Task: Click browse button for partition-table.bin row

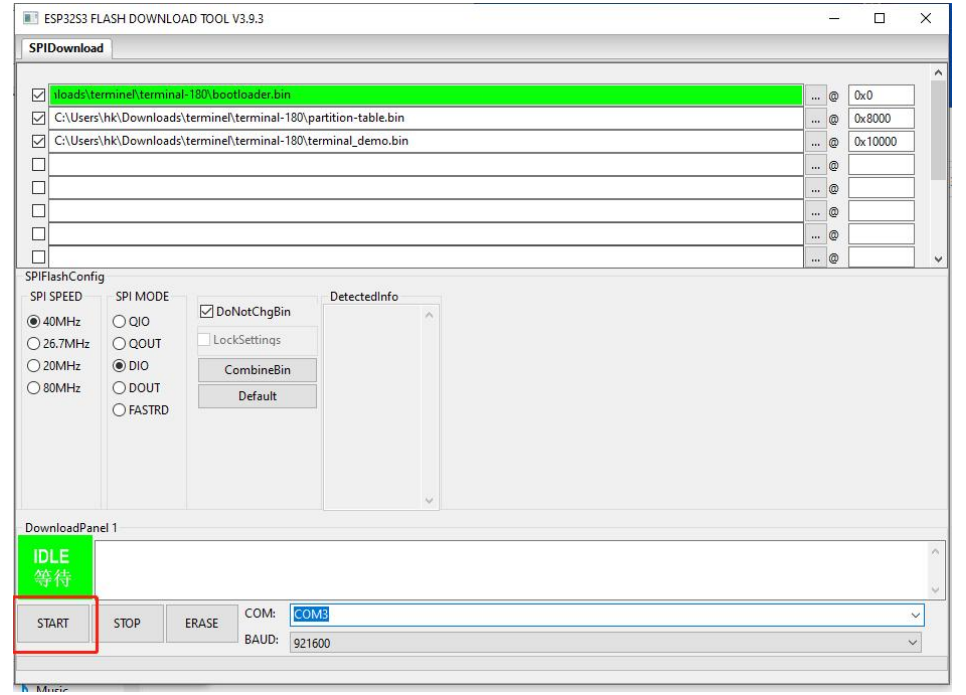Action: (x=816, y=119)
